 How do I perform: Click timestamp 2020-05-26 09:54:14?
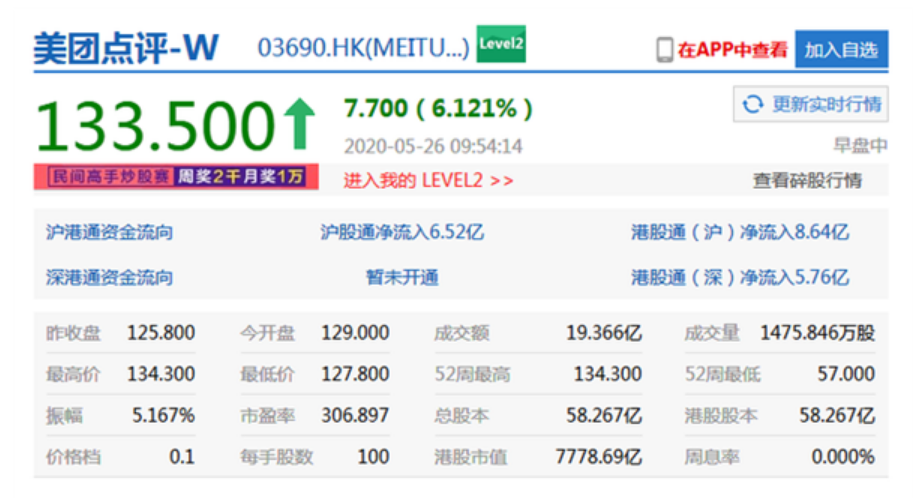pyautogui.click(x=433, y=146)
